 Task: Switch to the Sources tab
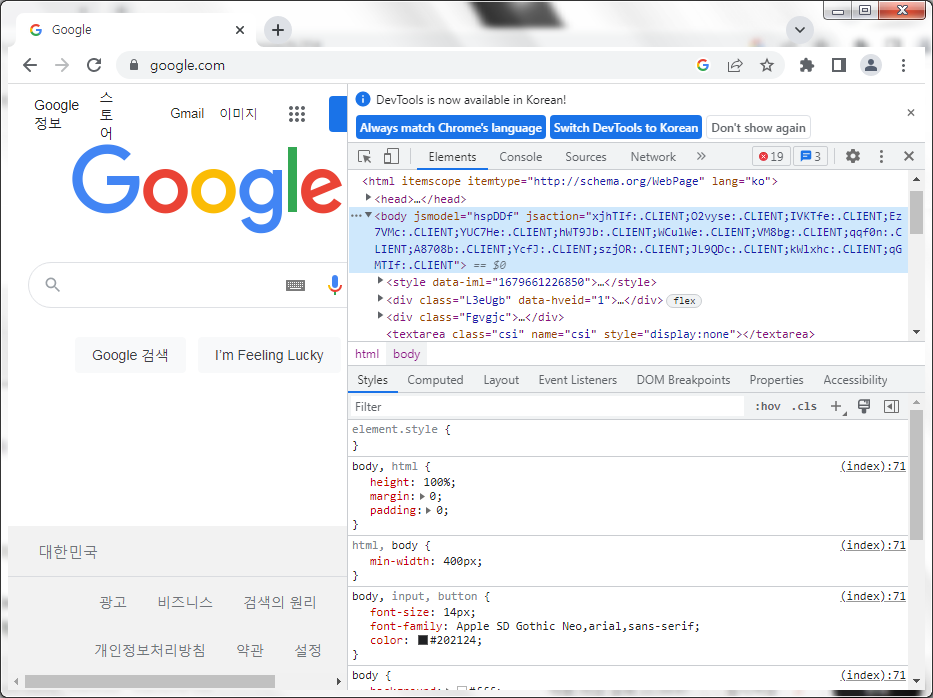click(x=586, y=156)
